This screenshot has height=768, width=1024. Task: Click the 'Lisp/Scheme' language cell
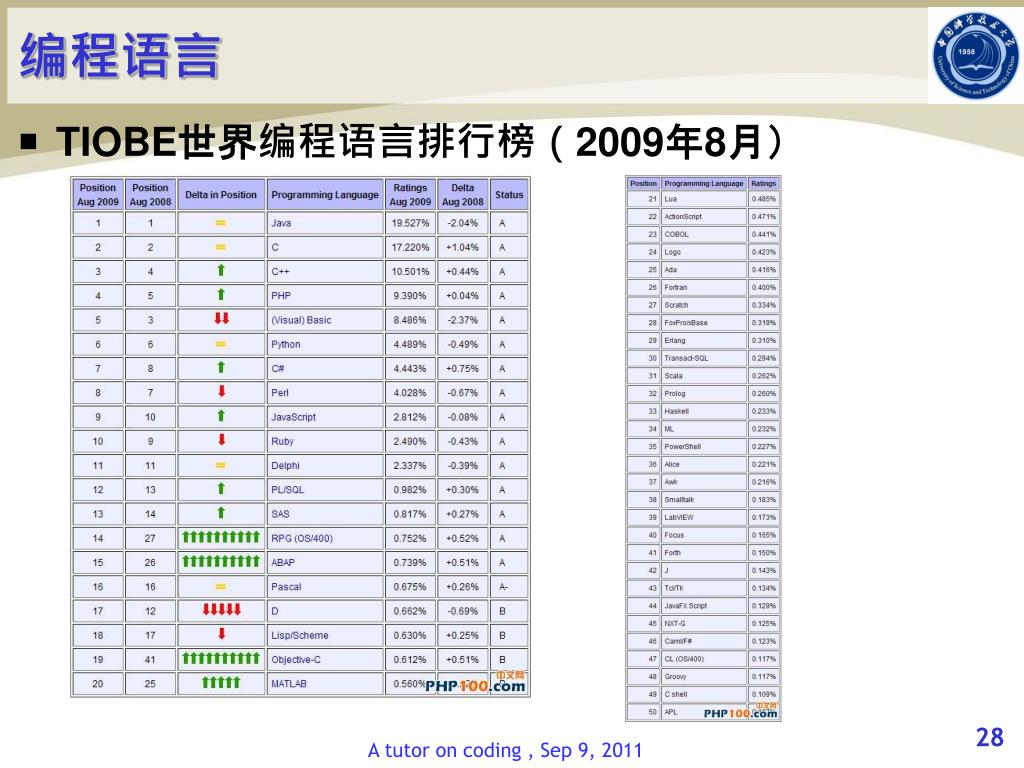tap(325, 635)
